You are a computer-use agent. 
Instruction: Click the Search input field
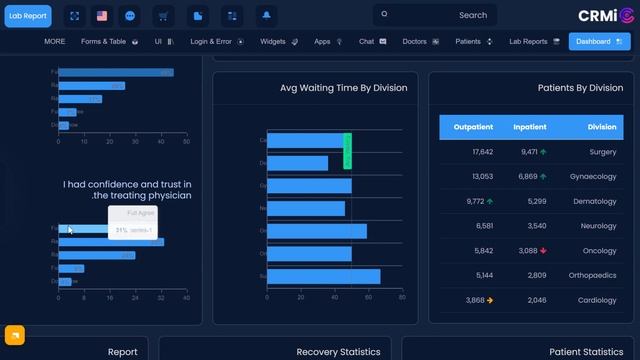tap(435, 16)
